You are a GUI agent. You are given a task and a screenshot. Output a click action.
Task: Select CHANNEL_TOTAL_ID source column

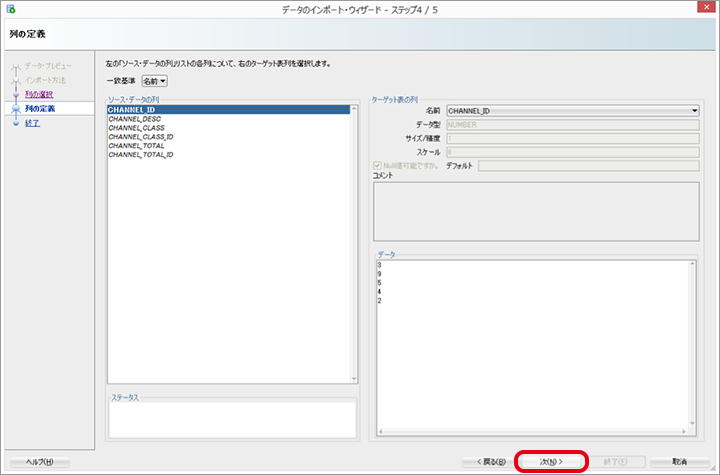click(141, 155)
